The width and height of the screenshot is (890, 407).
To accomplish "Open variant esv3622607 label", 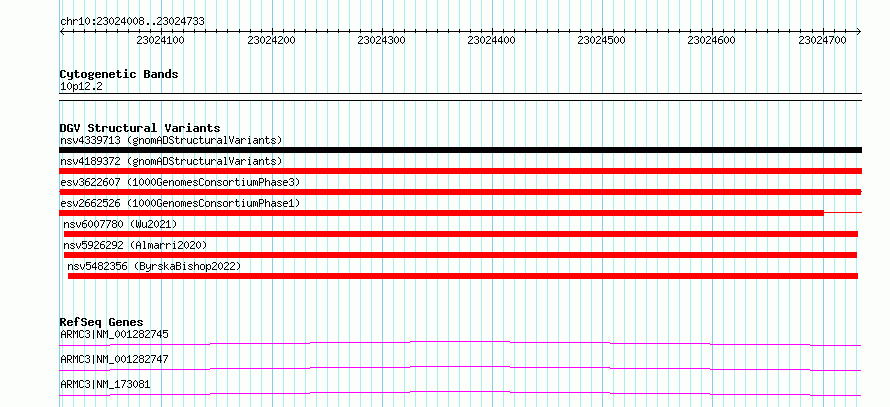I will click(180, 182).
